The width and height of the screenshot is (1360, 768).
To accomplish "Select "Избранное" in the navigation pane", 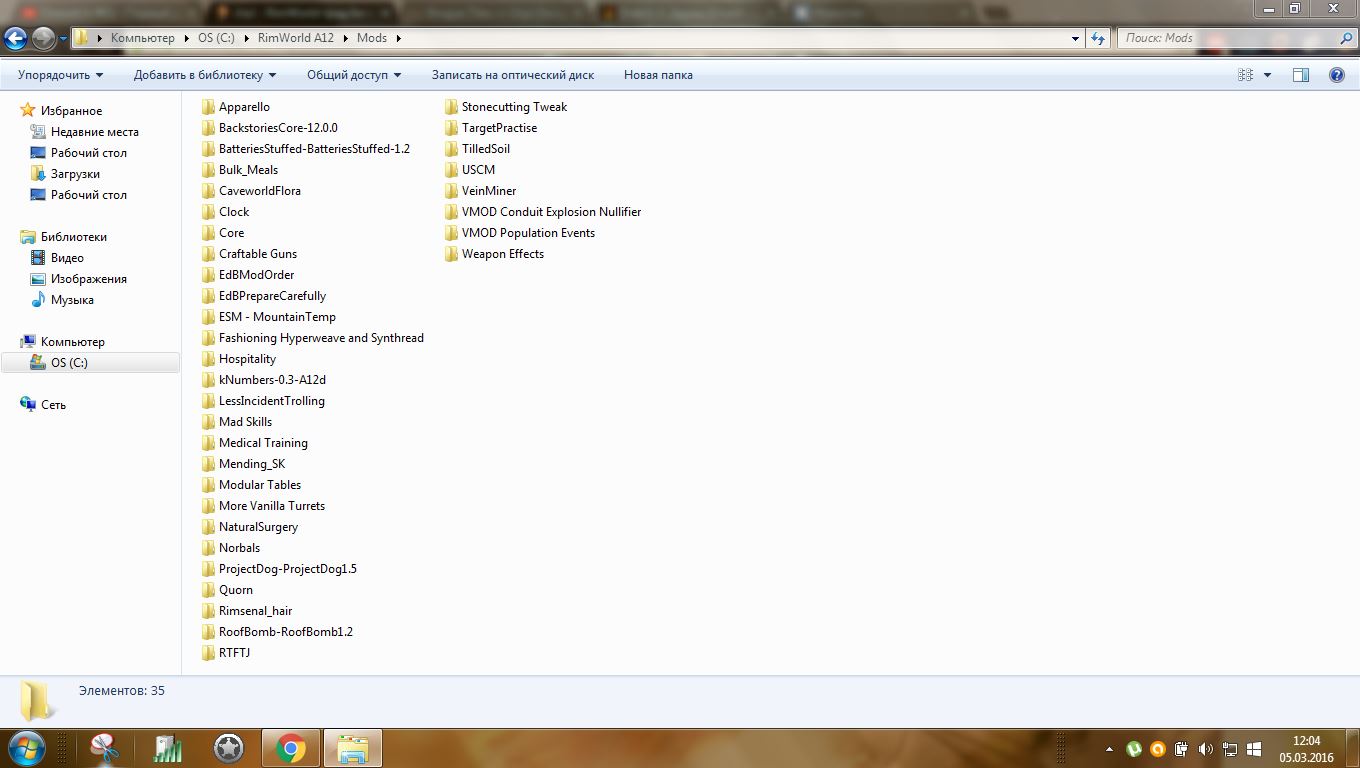I will point(71,111).
